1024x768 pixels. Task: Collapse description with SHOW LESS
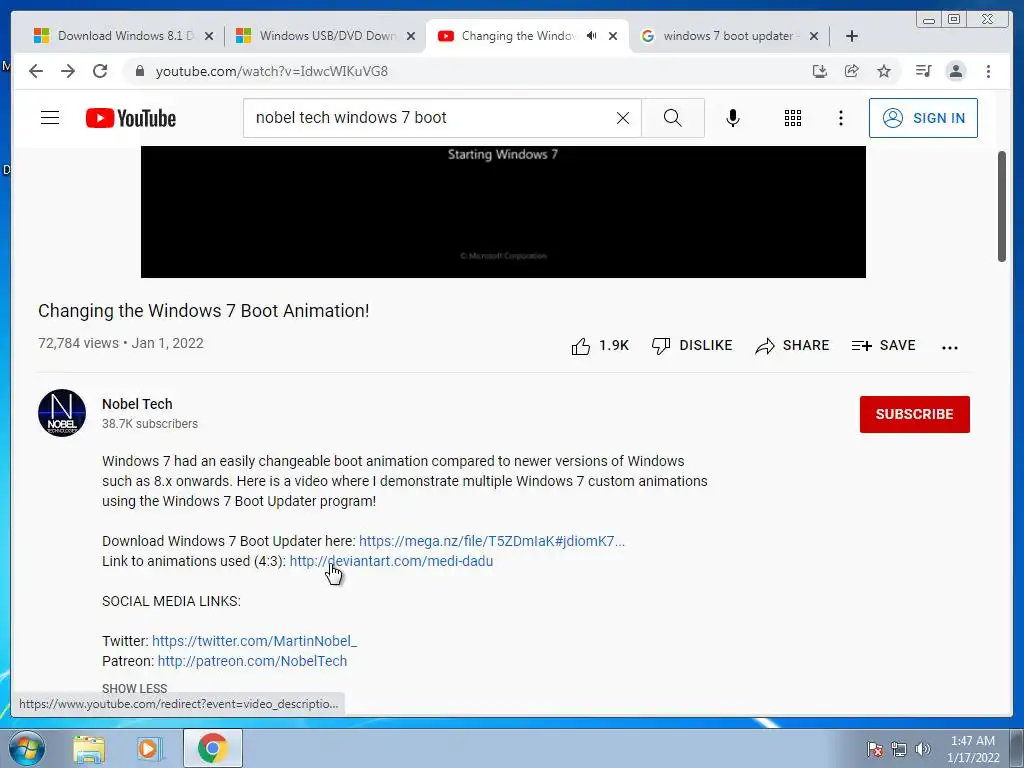[x=135, y=688]
